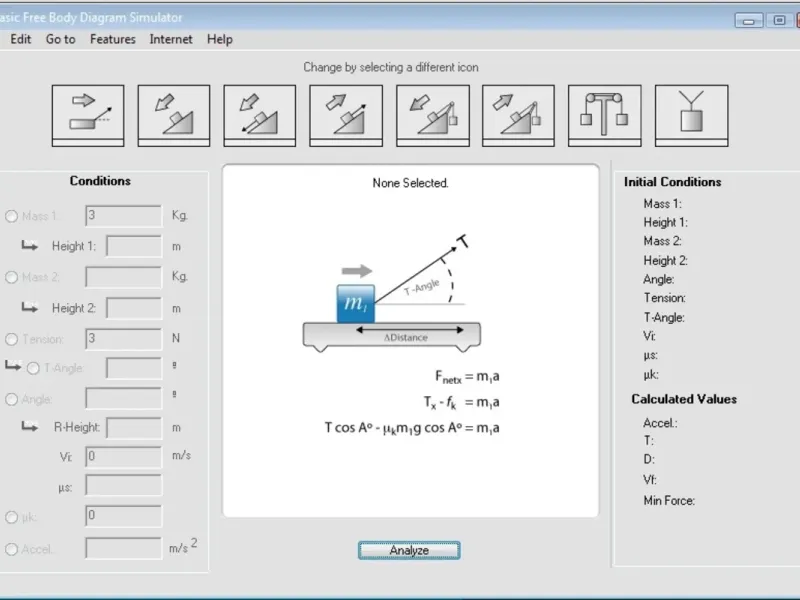The height and width of the screenshot is (600, 800).
Task: Click the Mass 2 input field
Action: pos(123,277)
